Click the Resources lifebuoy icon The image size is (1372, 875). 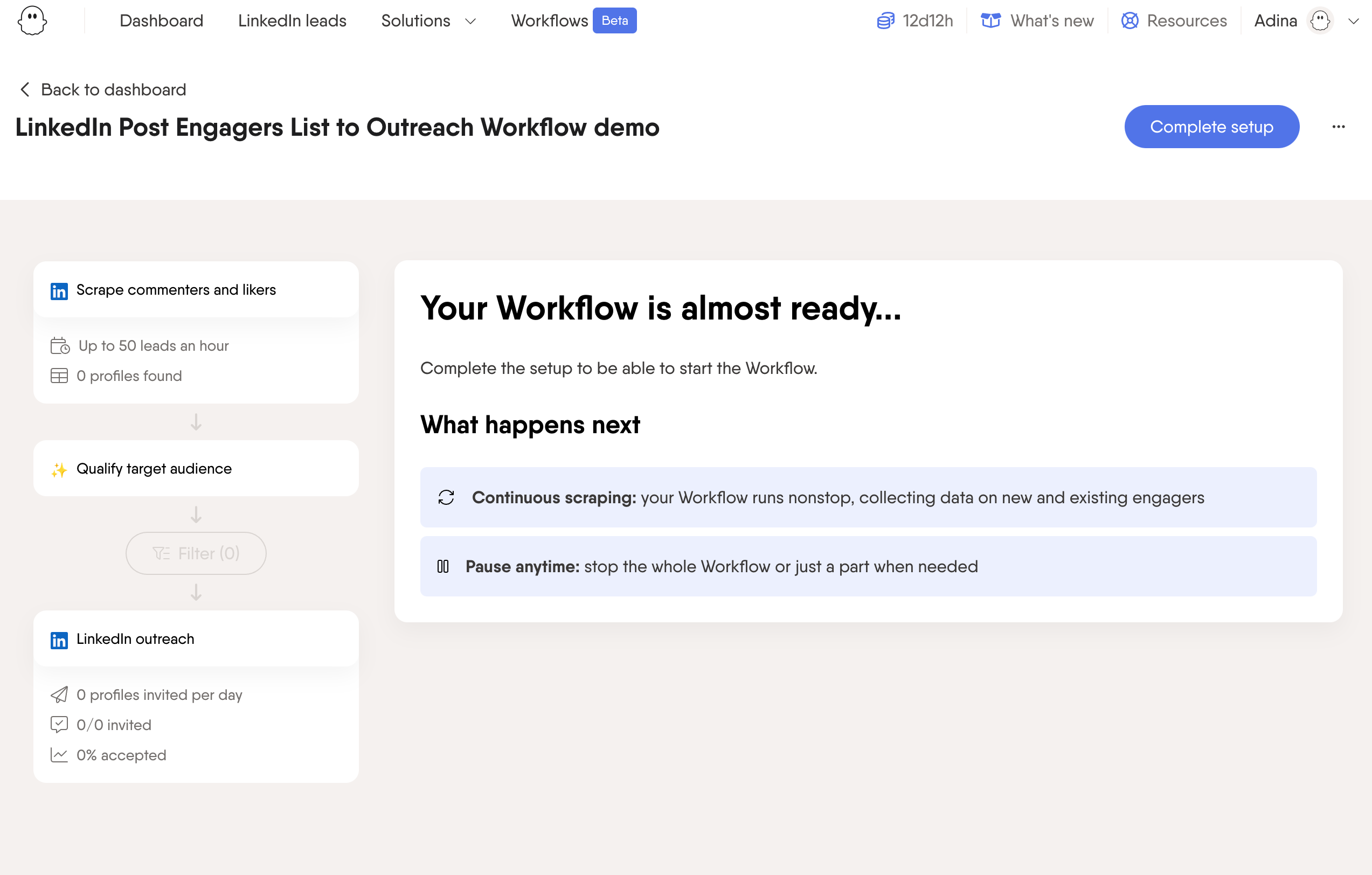pos(1130,21)
